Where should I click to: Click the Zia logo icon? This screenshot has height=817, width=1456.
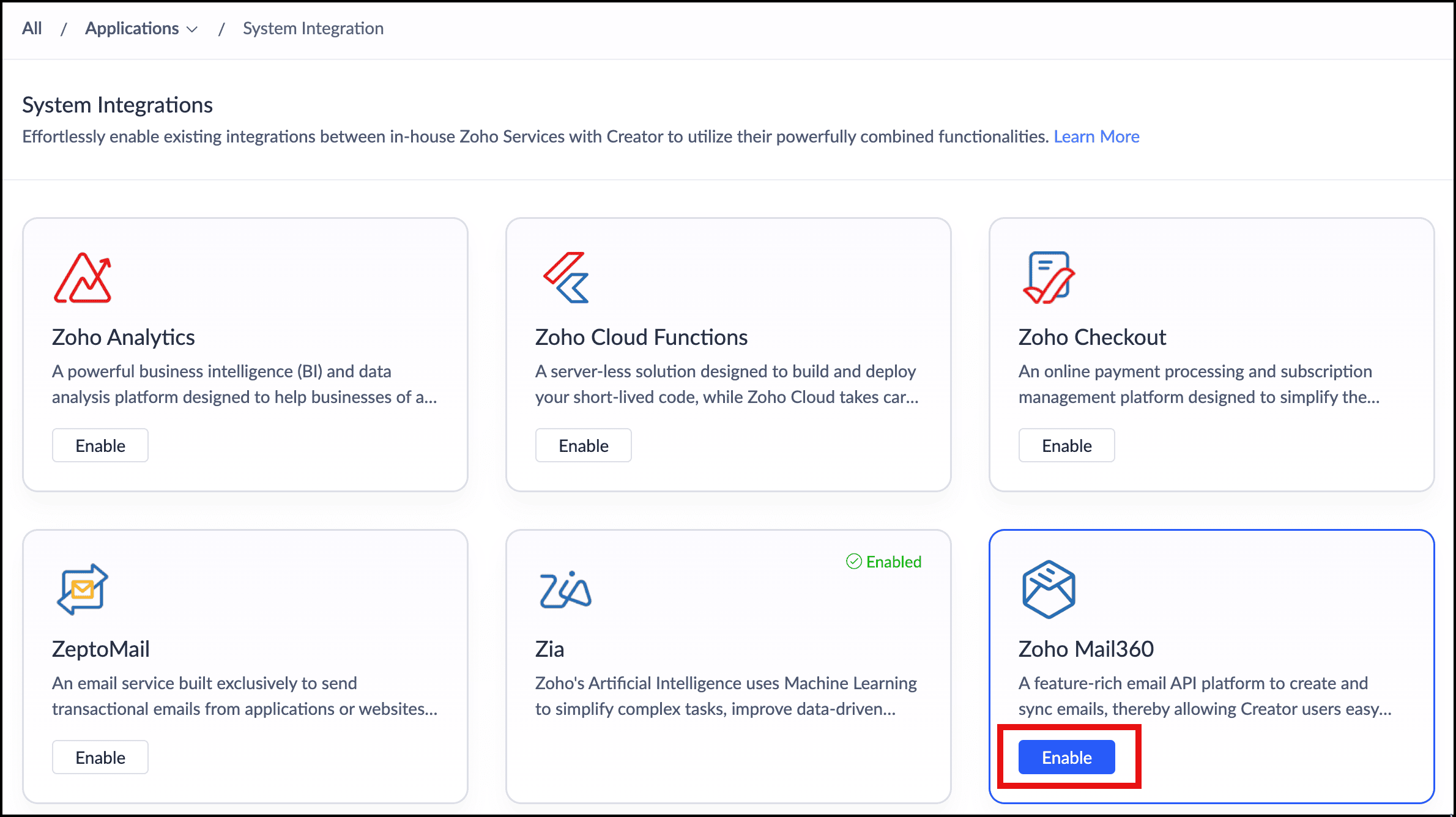tap(565, 590)
